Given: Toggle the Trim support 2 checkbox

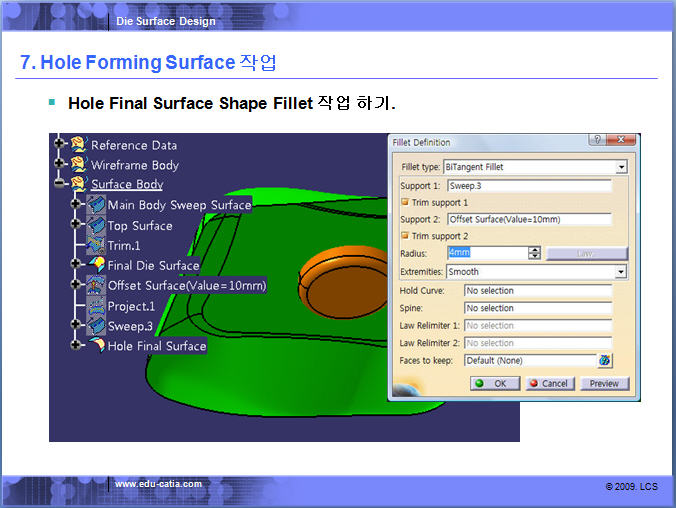Looking at the screenshot, I should pyautogui.click(x=405, y=236).
